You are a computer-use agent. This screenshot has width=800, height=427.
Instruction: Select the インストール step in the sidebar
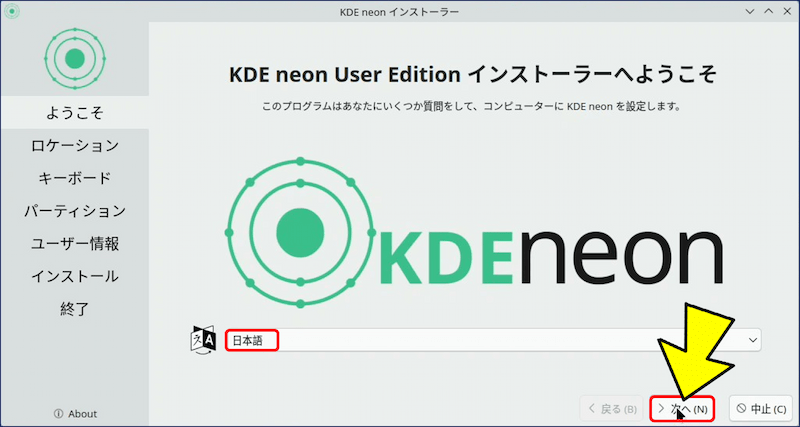[x=74, y=276]
